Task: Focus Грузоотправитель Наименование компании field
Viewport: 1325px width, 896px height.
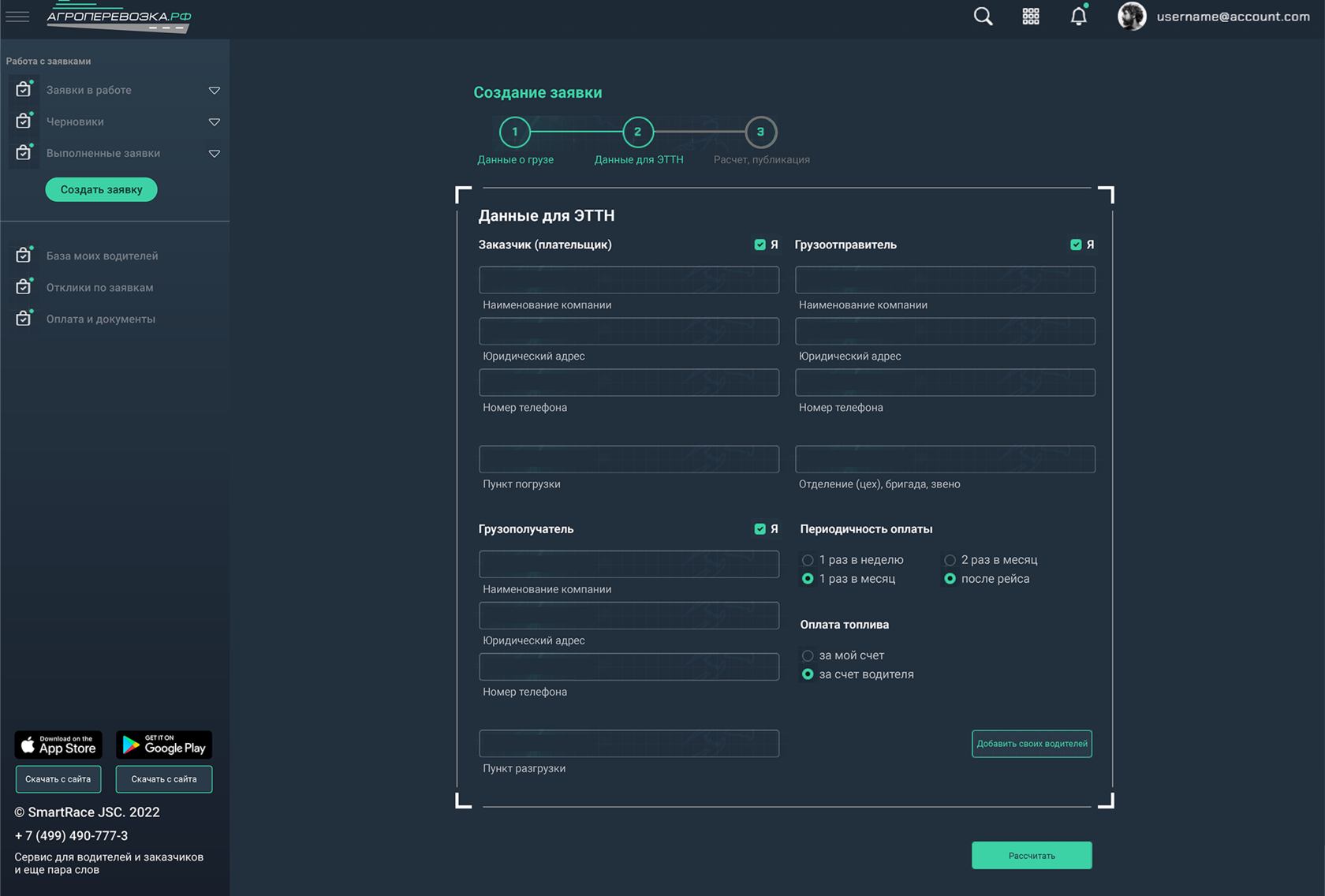Action: pos(945,280)
